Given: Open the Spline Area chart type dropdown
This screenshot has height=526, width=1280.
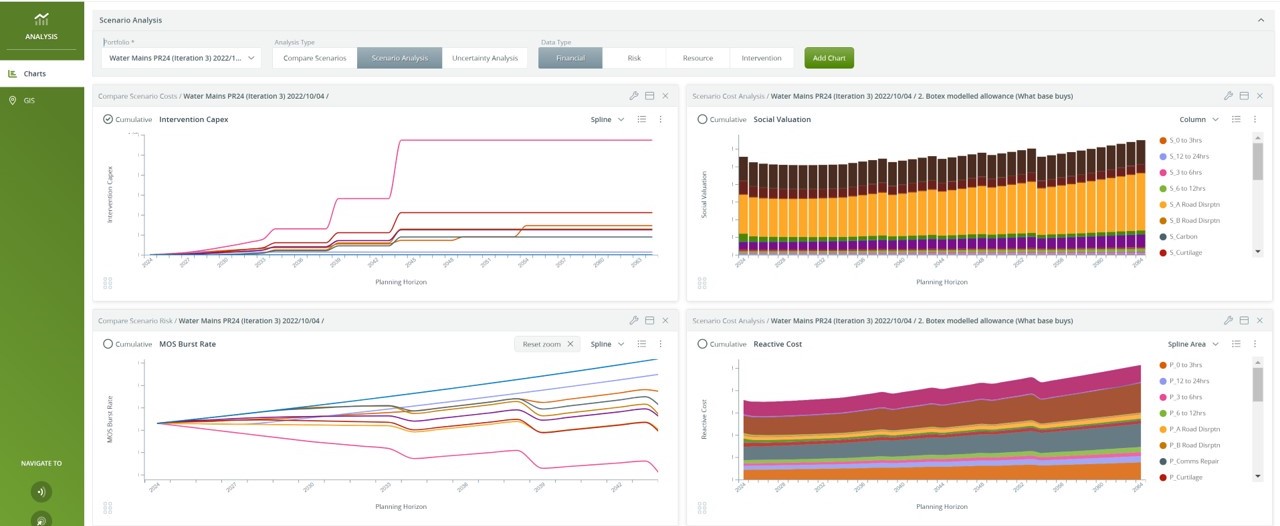Looking at the screenshot, I should [x=1193, y=344].
